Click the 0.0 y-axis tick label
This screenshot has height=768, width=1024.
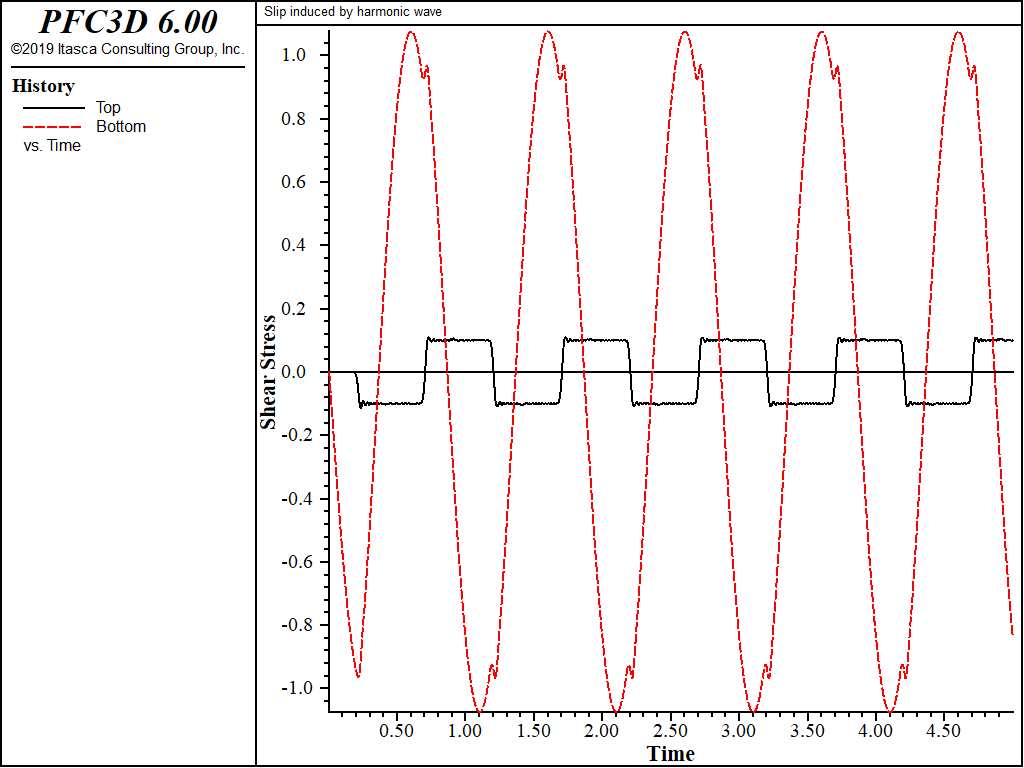pyautogui.click(x=294, y=372)
